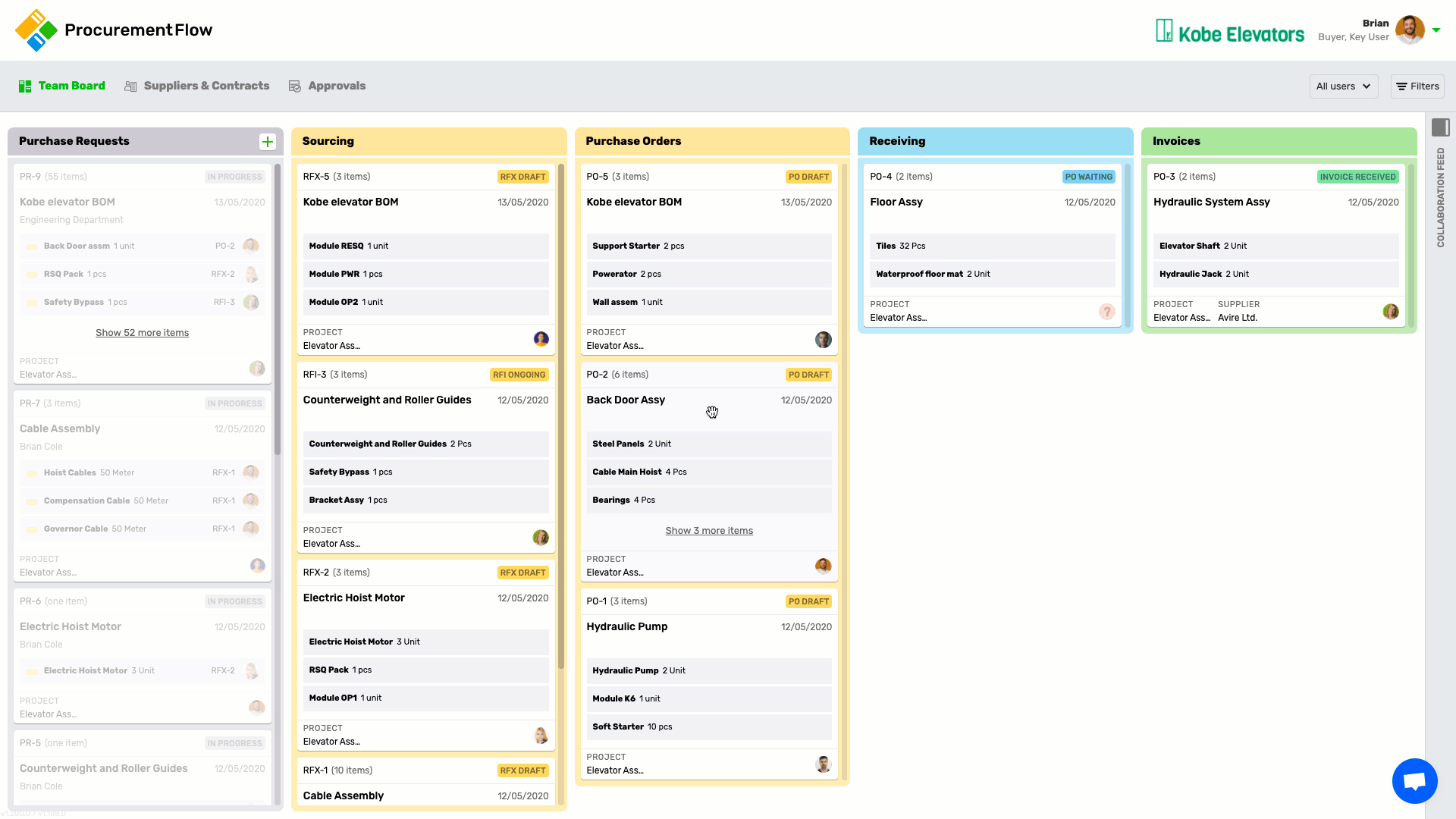The width and height of the screenshot is (1456, 819).
Task: Click the assignee avatar on Back Door Assy order
Action: click(824, 565)
